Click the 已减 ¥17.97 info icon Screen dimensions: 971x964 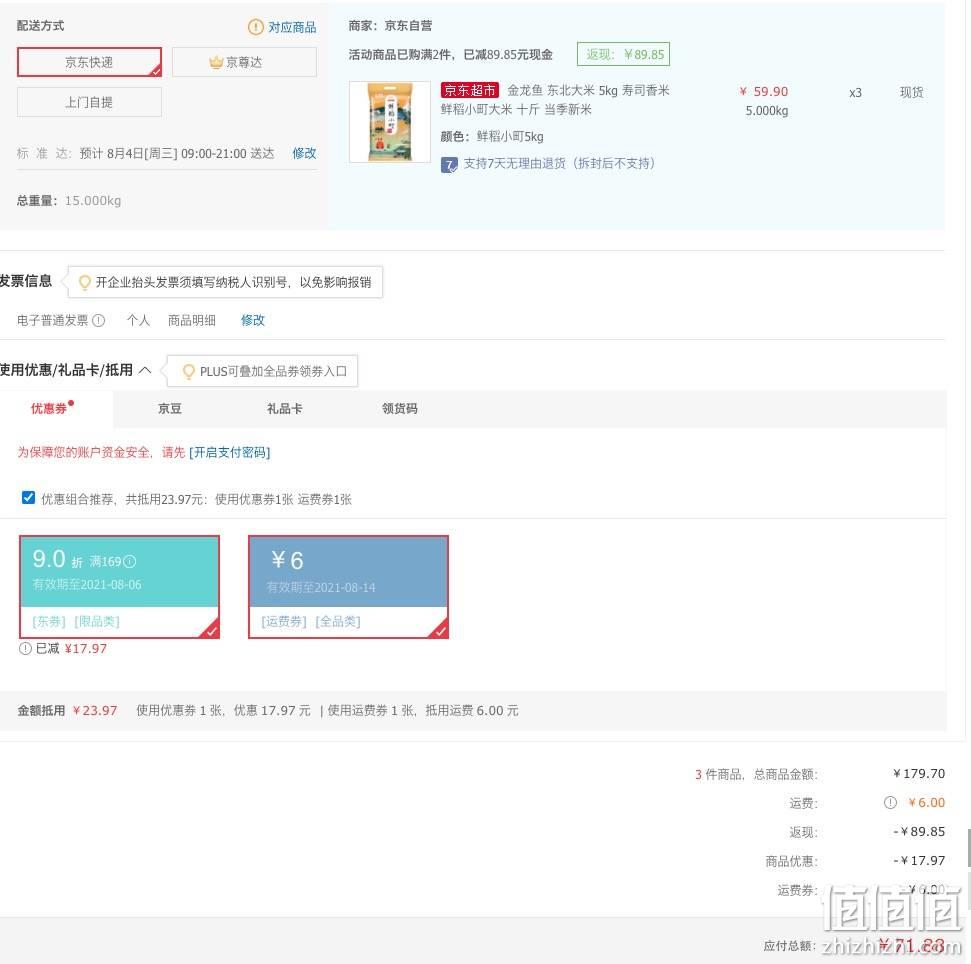25,649
